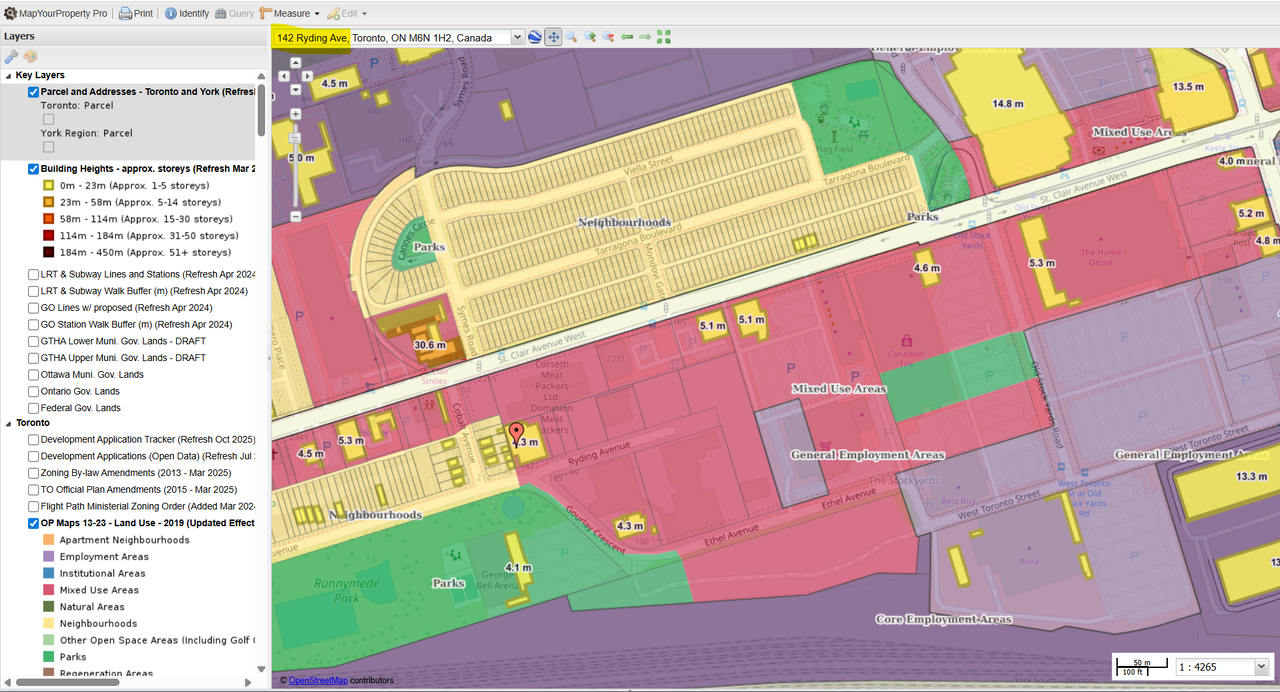The height and width of the screenshot is (692, 1280).
Task: Pan the map up with arrow button
Action: pyautogui.click(x=296, y=62)
